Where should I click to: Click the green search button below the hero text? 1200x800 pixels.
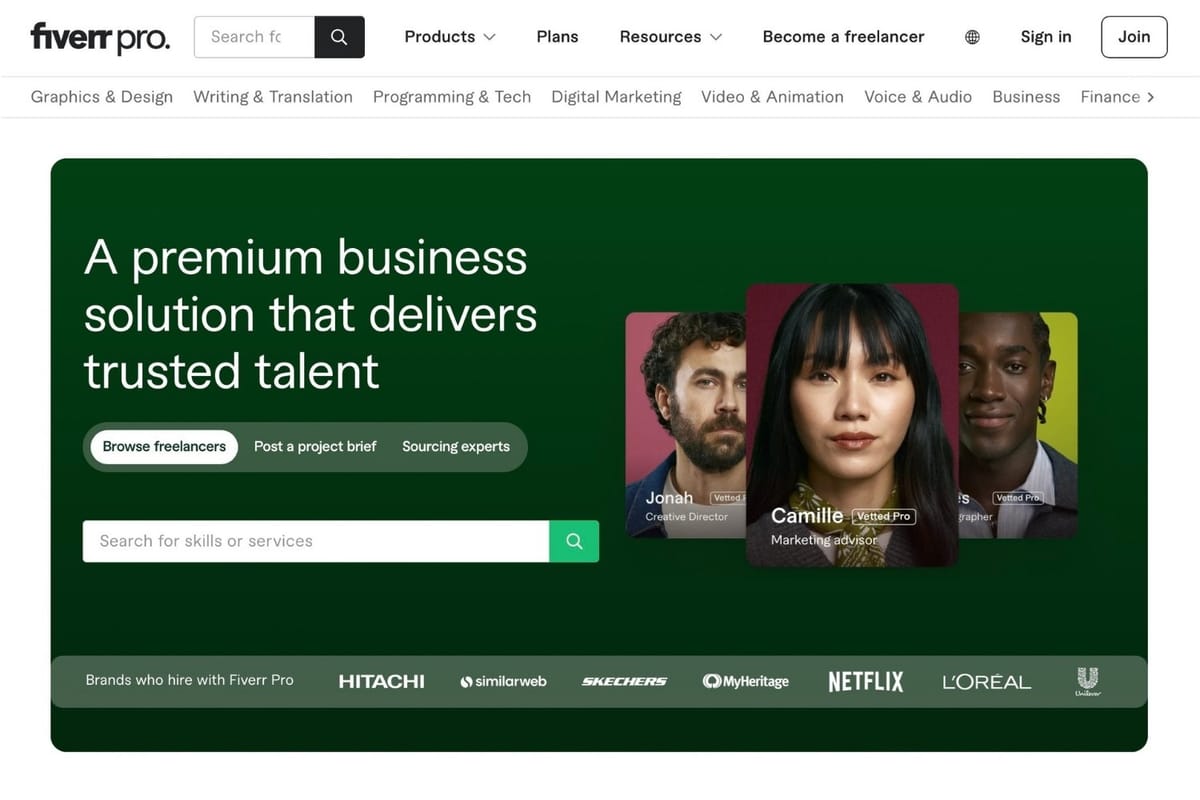[574, 541]
